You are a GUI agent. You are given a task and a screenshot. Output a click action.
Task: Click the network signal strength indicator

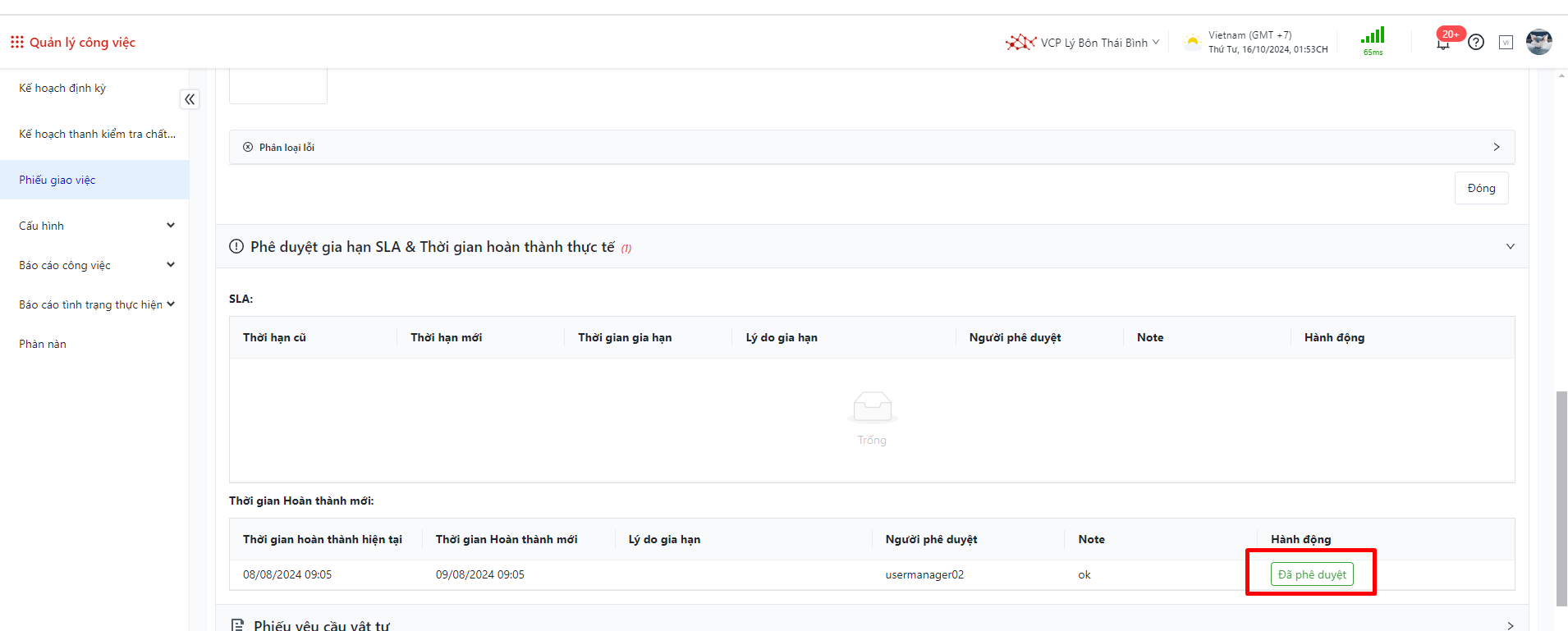1373,38
